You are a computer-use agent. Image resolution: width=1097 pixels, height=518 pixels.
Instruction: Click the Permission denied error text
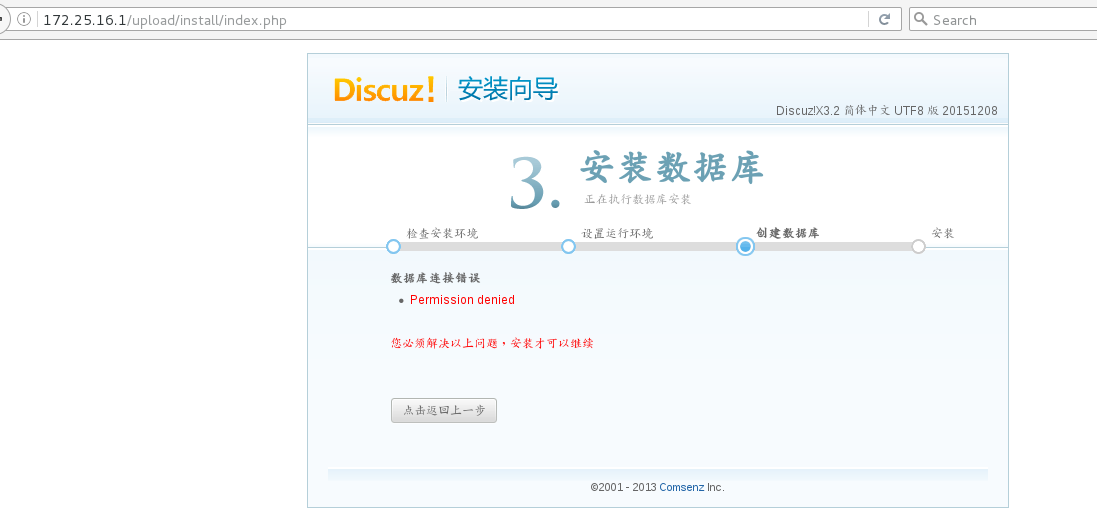pyautogui.click(x=462, y=300)
